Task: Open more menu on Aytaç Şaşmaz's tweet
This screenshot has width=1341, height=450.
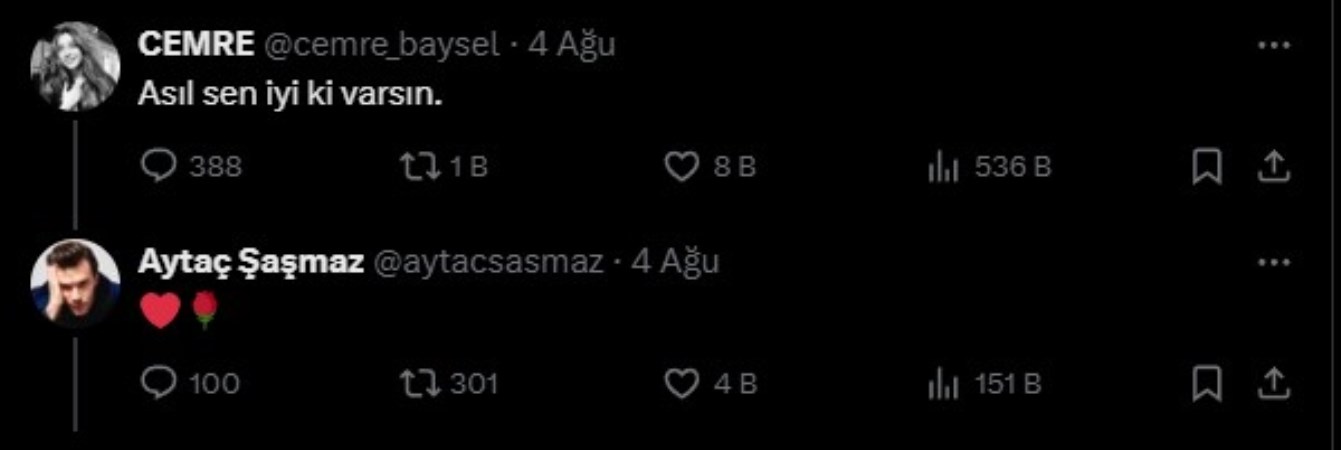Action: [1273, 262]
